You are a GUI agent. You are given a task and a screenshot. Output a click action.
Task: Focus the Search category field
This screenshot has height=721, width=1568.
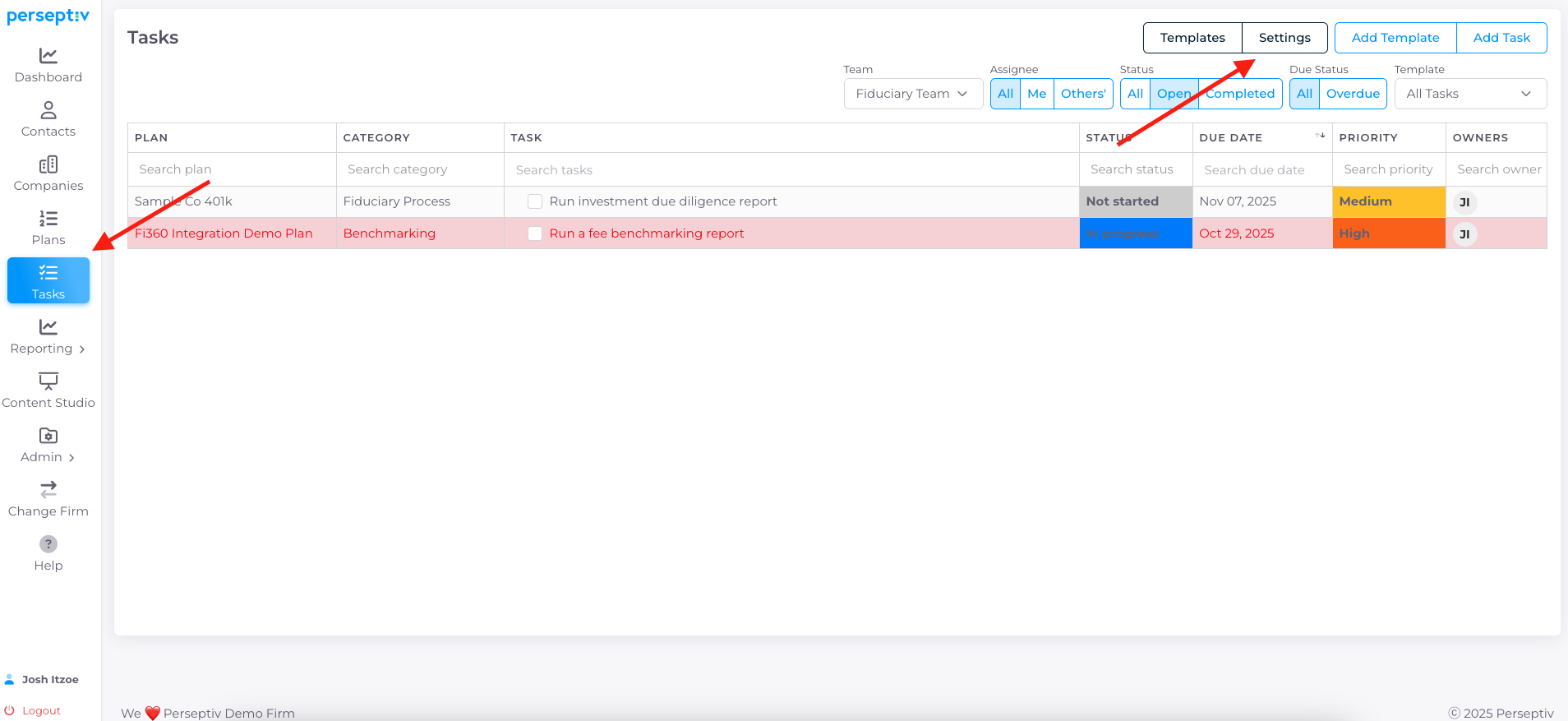click(420, 169)
